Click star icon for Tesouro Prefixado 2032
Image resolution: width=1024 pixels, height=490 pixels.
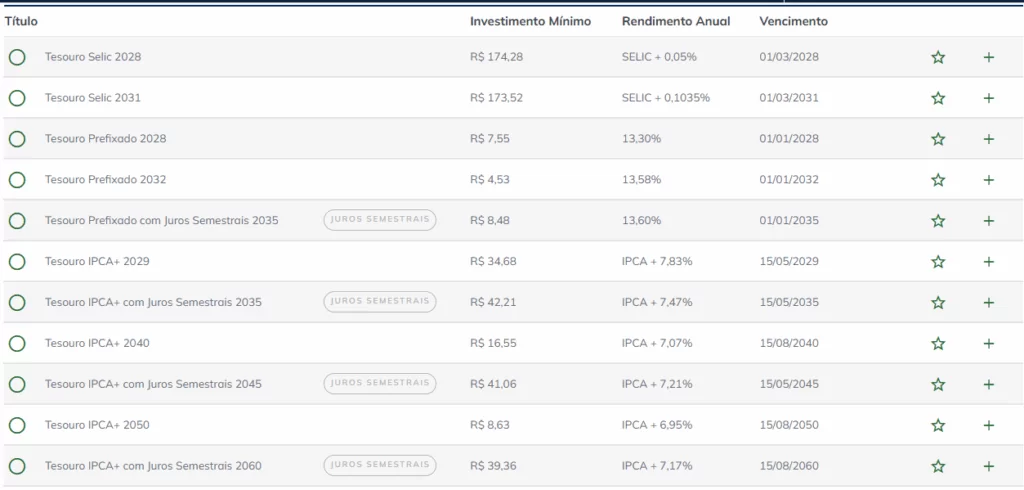pos(938,180)
